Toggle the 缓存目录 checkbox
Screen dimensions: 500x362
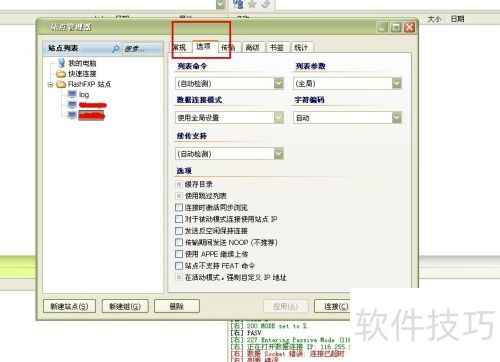point(179,184)
